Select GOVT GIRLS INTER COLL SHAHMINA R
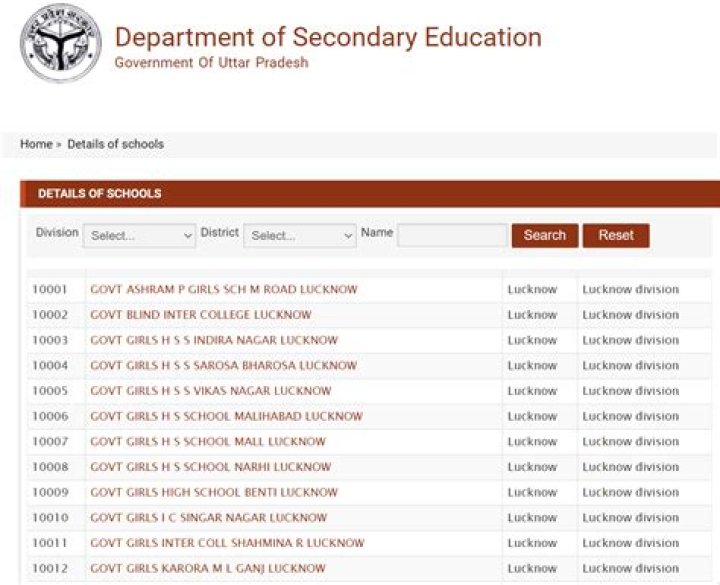This screenshot has width=720, height=585. 227,543
